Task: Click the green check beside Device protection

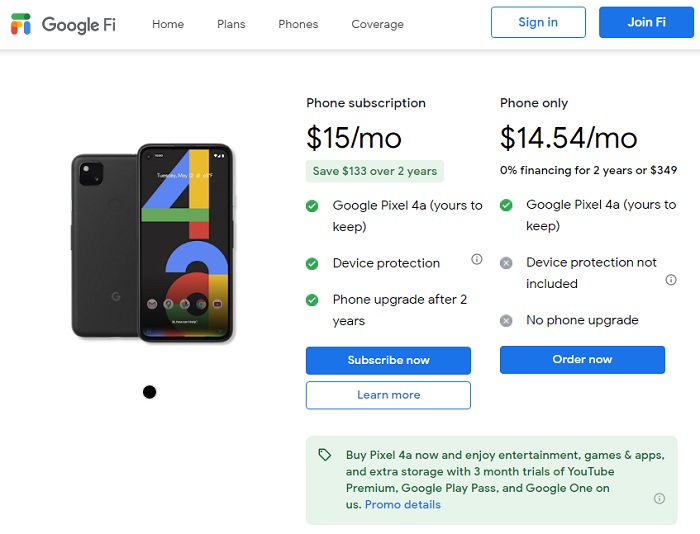Action: pyautogui.click(x=312, y=264)
